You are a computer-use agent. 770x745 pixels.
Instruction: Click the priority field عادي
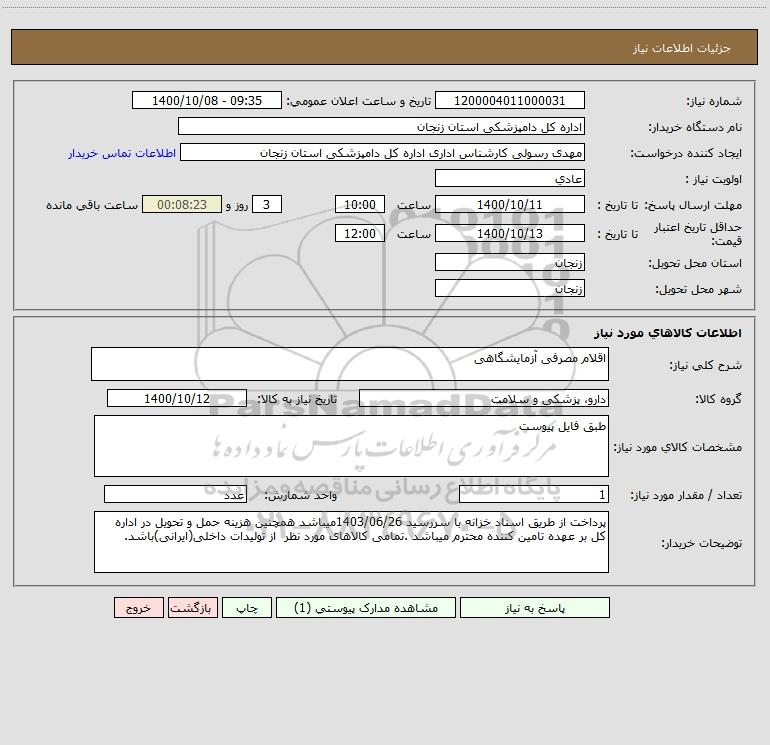click(x=510, y=178)
